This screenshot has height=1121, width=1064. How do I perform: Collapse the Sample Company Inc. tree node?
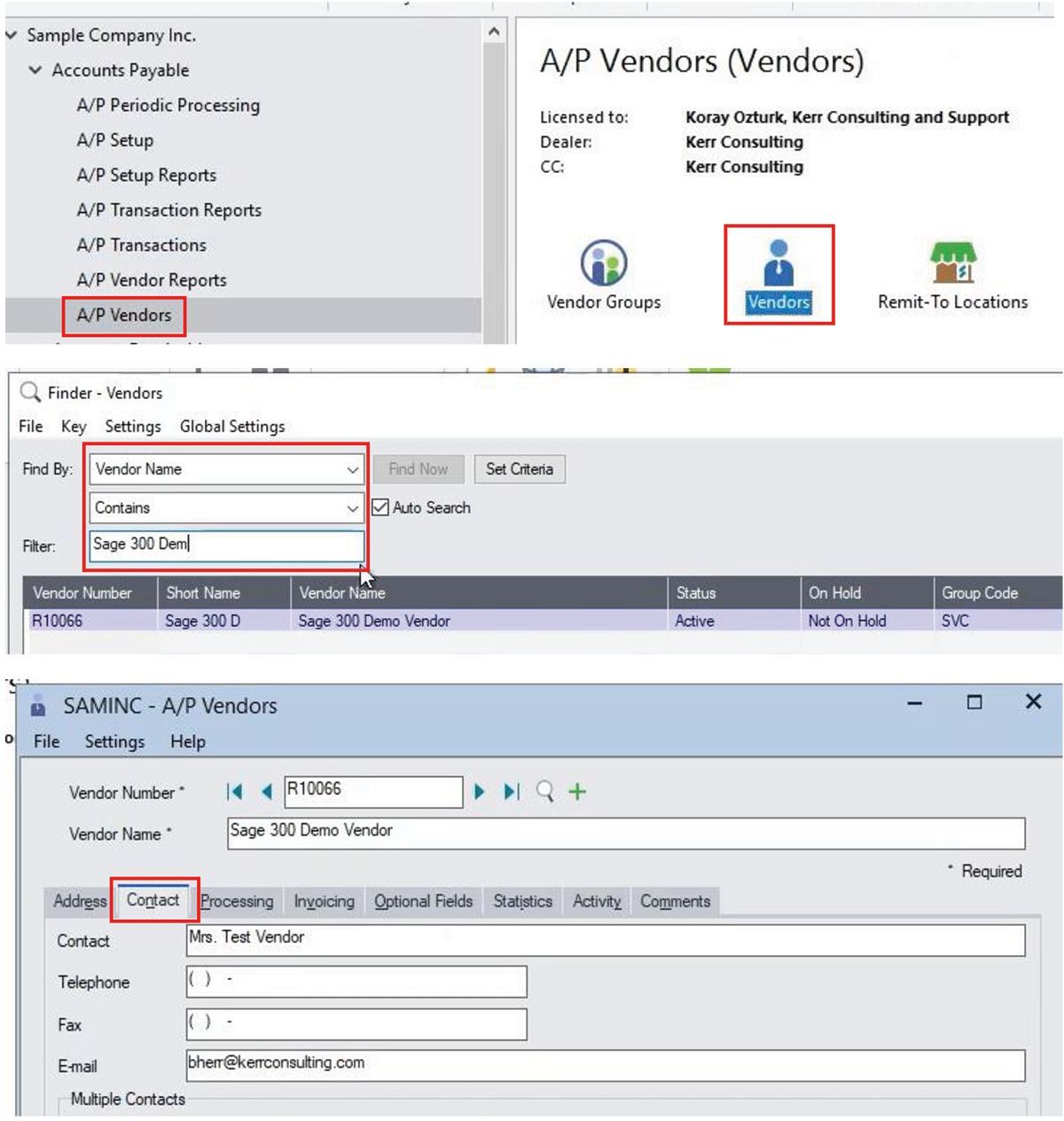tap(12, 35)
